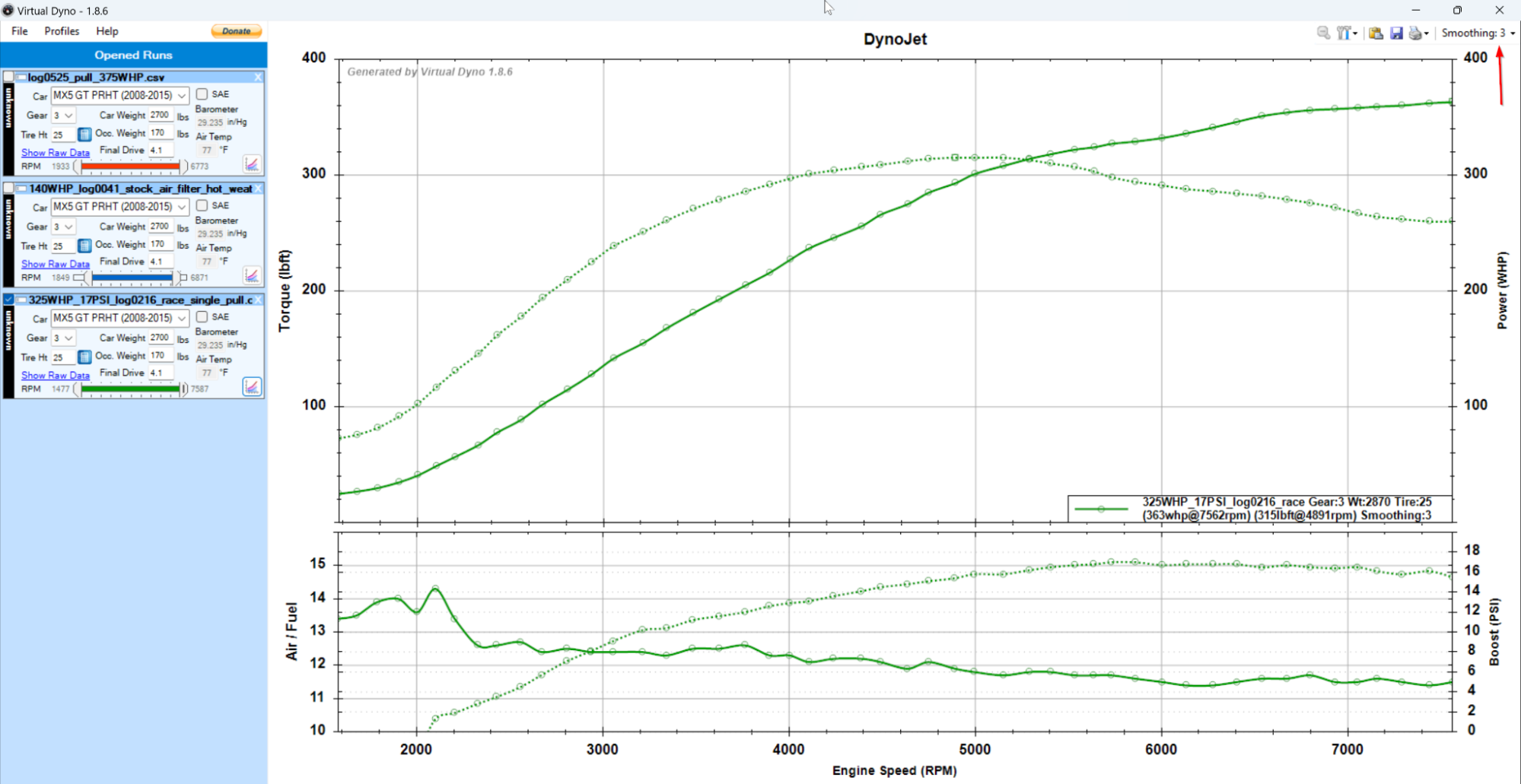Click the red RPM range slider bar

click(x=131, y=166)
